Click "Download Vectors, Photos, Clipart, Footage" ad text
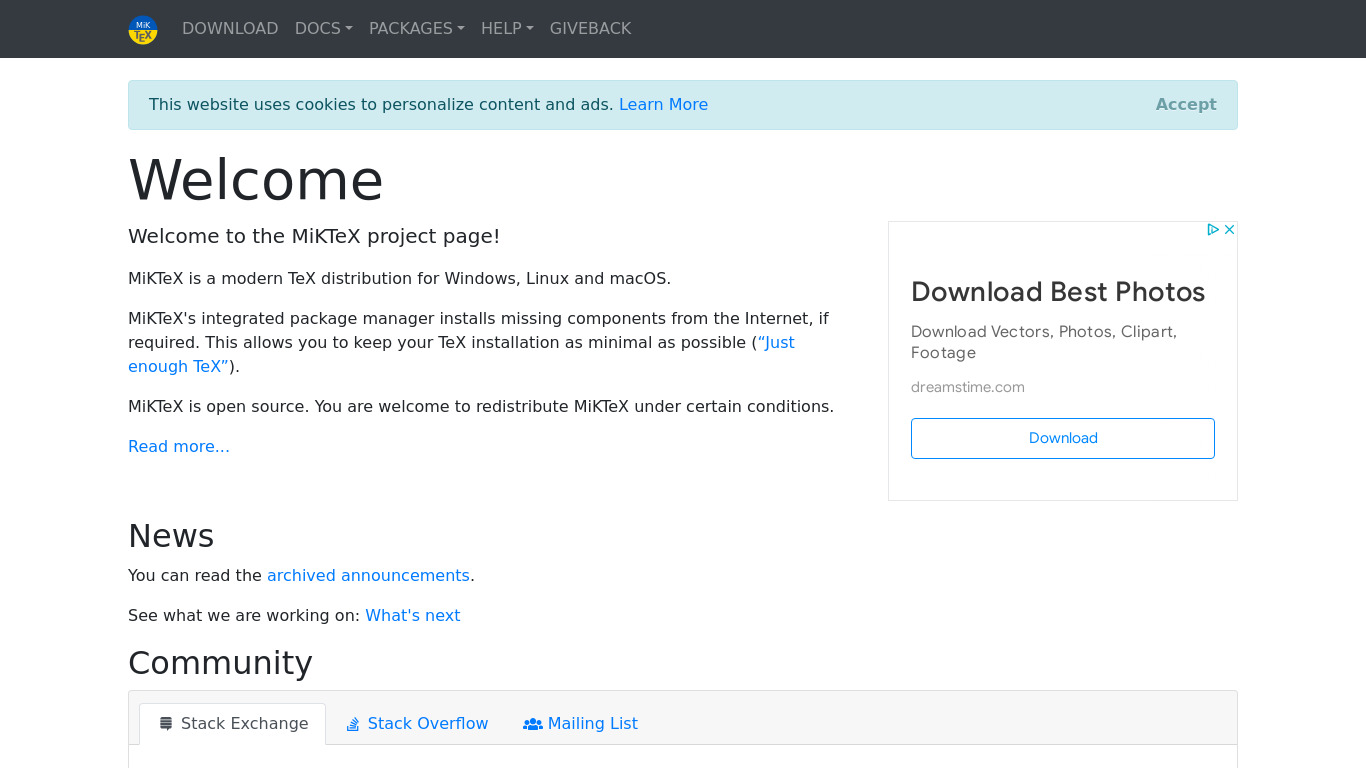This screenshot has width=1366, height=768. [1044, 342]
